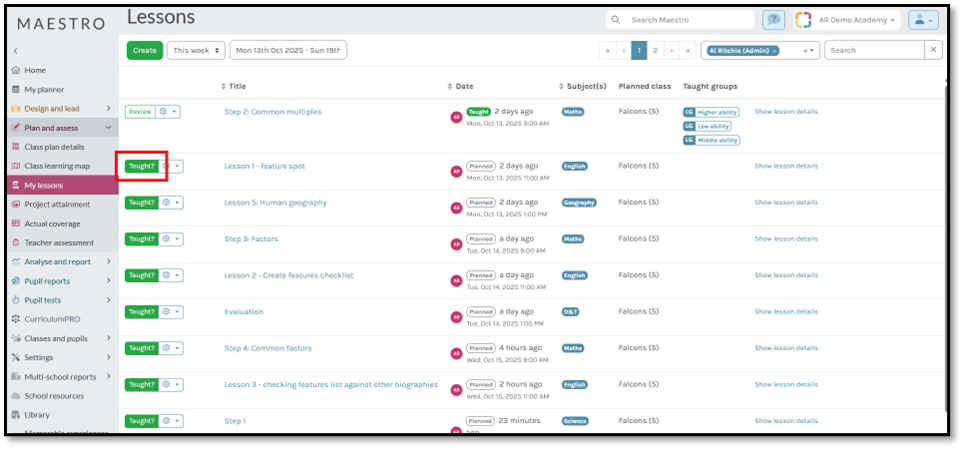Mark Lesson 5: Human geography as Taught
The image size is (963, 449).
[141, 203]
